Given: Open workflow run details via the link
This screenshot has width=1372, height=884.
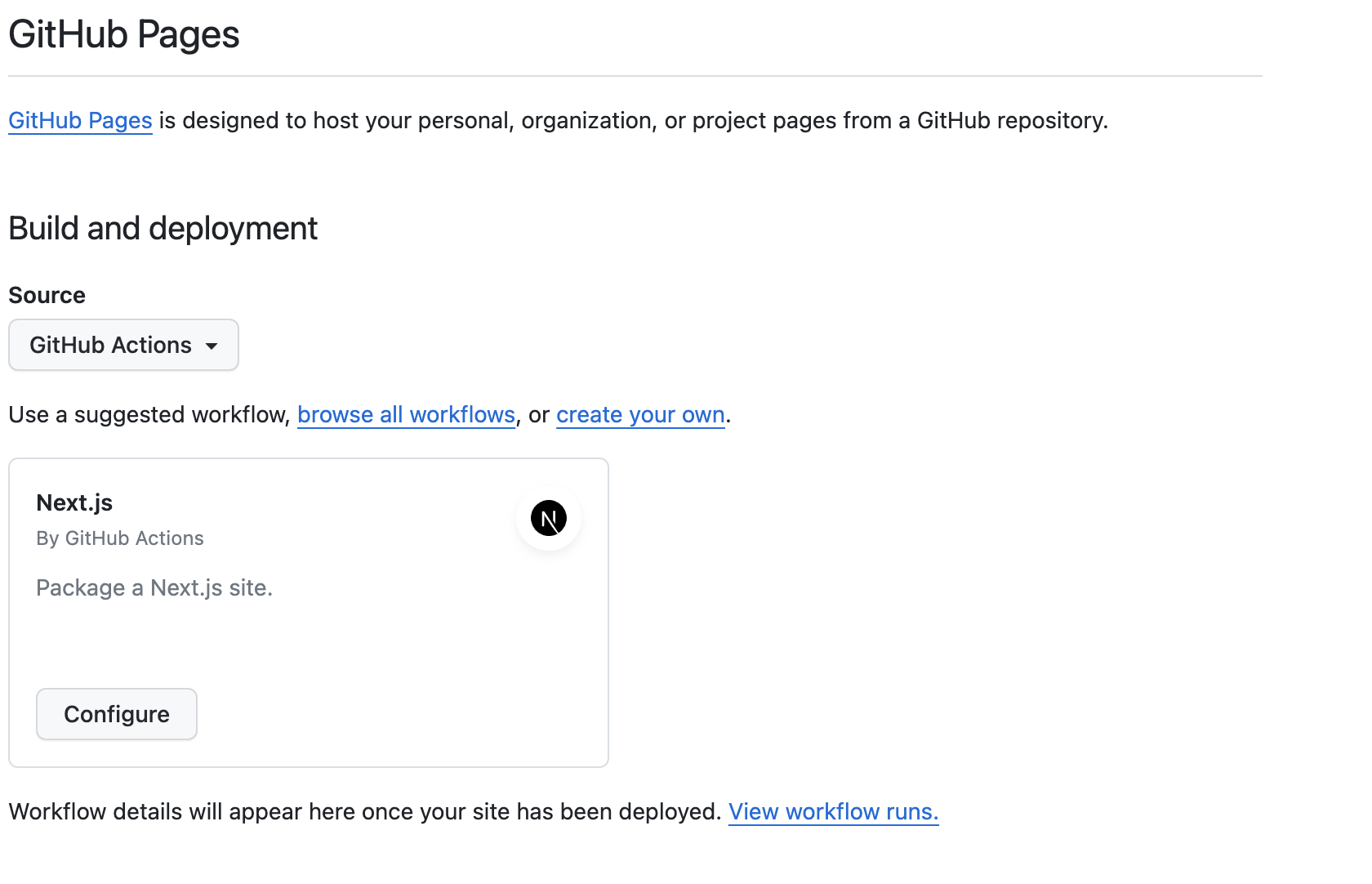Looking at the screenshot, I should pos(833,811).
